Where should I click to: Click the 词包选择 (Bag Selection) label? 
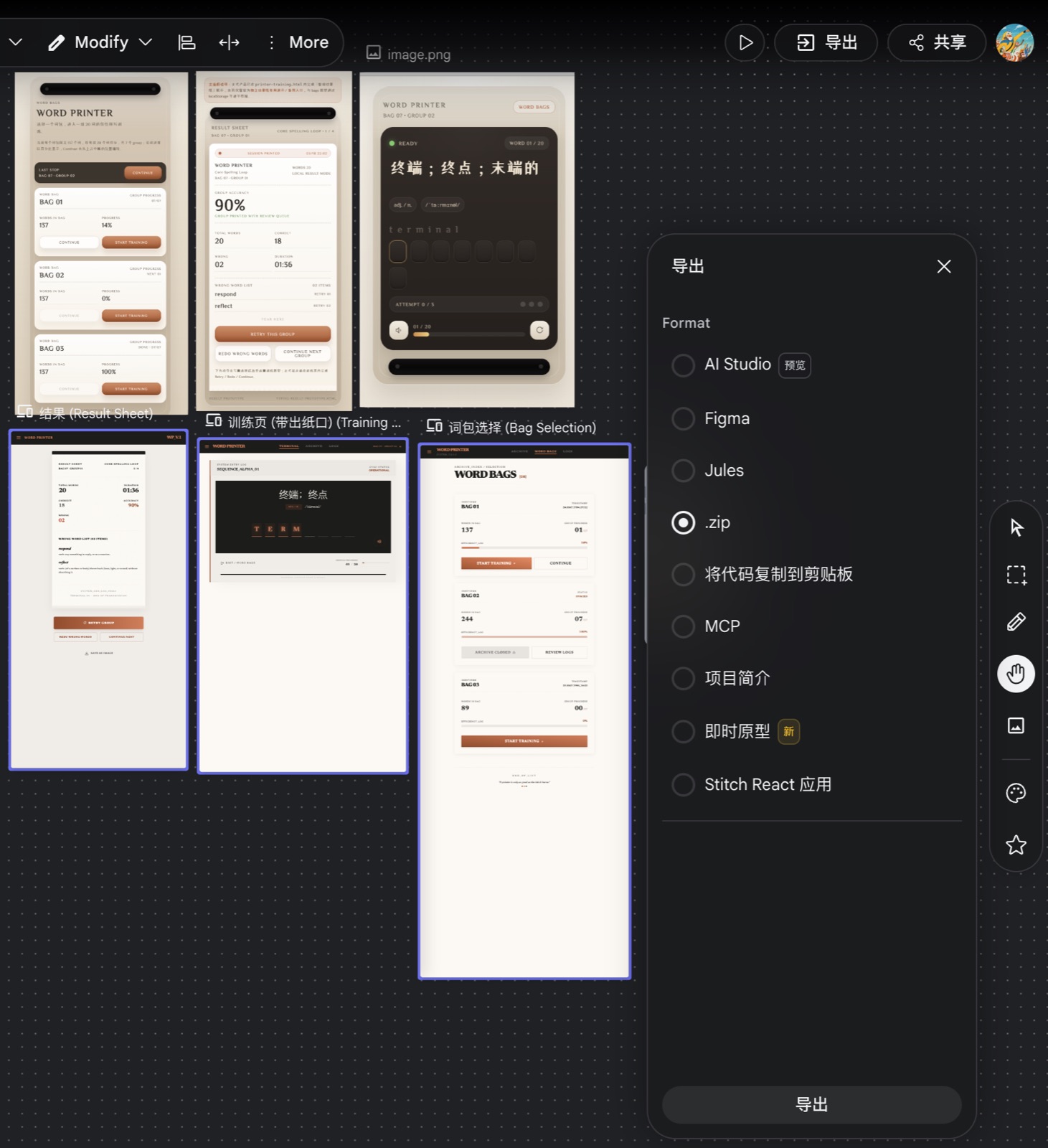click(x=522, y=428)
